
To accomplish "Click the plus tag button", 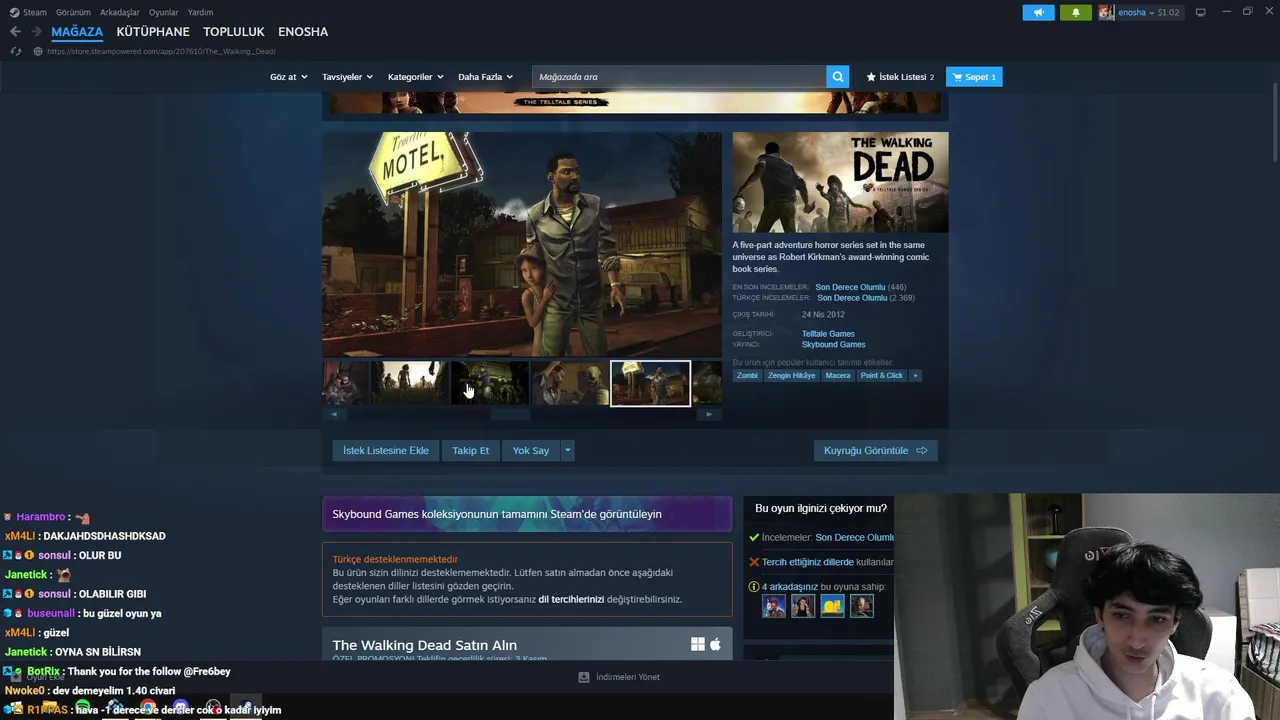I will tap(915, 376).
